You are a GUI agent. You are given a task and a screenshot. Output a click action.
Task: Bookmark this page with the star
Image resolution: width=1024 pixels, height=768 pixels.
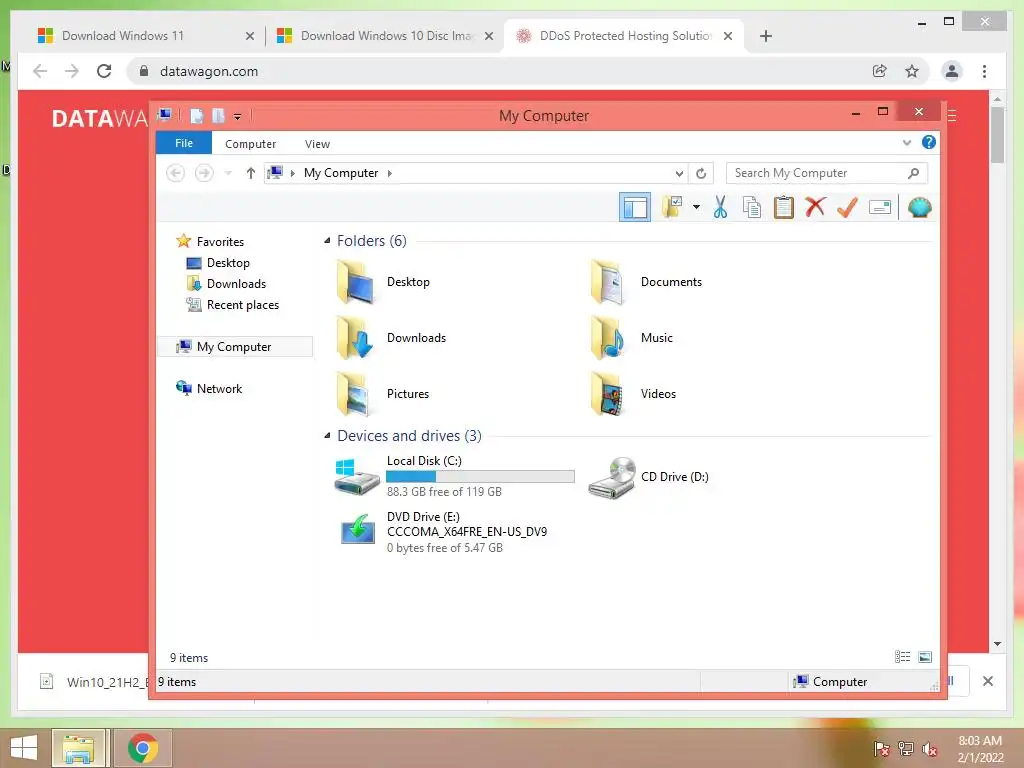pos(912,71)
